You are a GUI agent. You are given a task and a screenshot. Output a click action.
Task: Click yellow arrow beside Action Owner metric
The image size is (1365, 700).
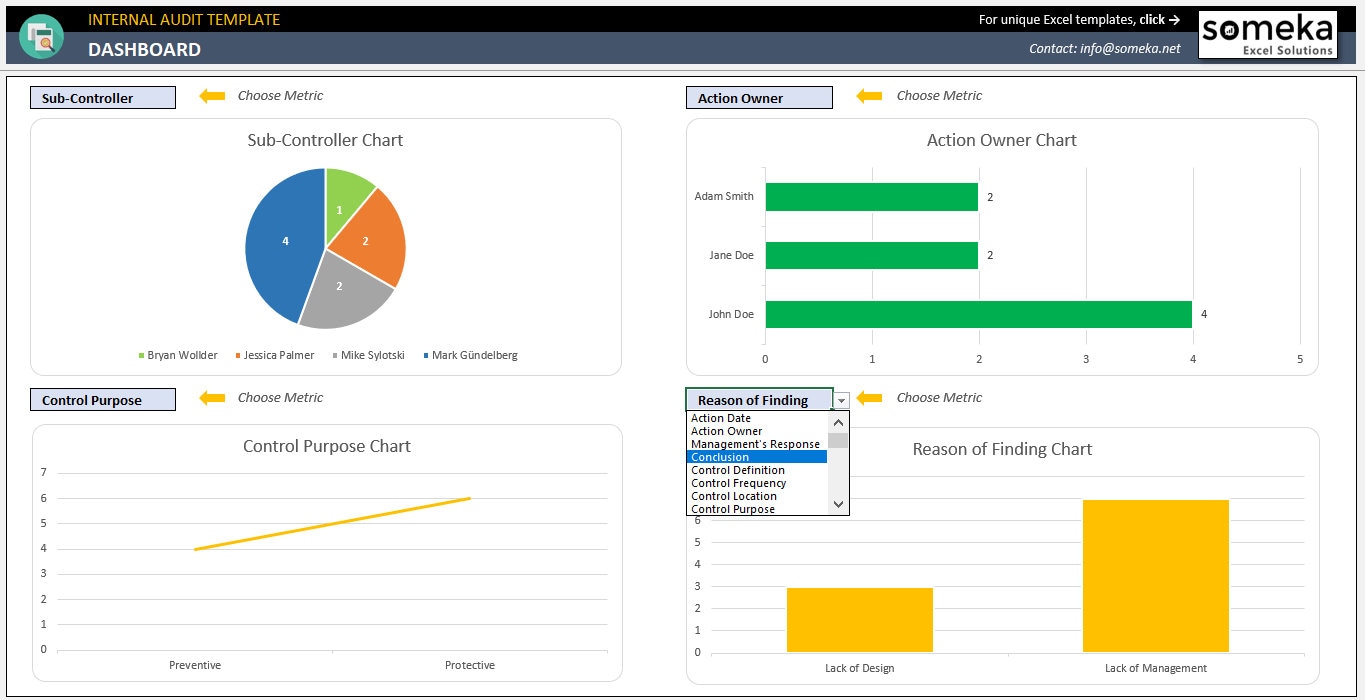coord(869,96)
